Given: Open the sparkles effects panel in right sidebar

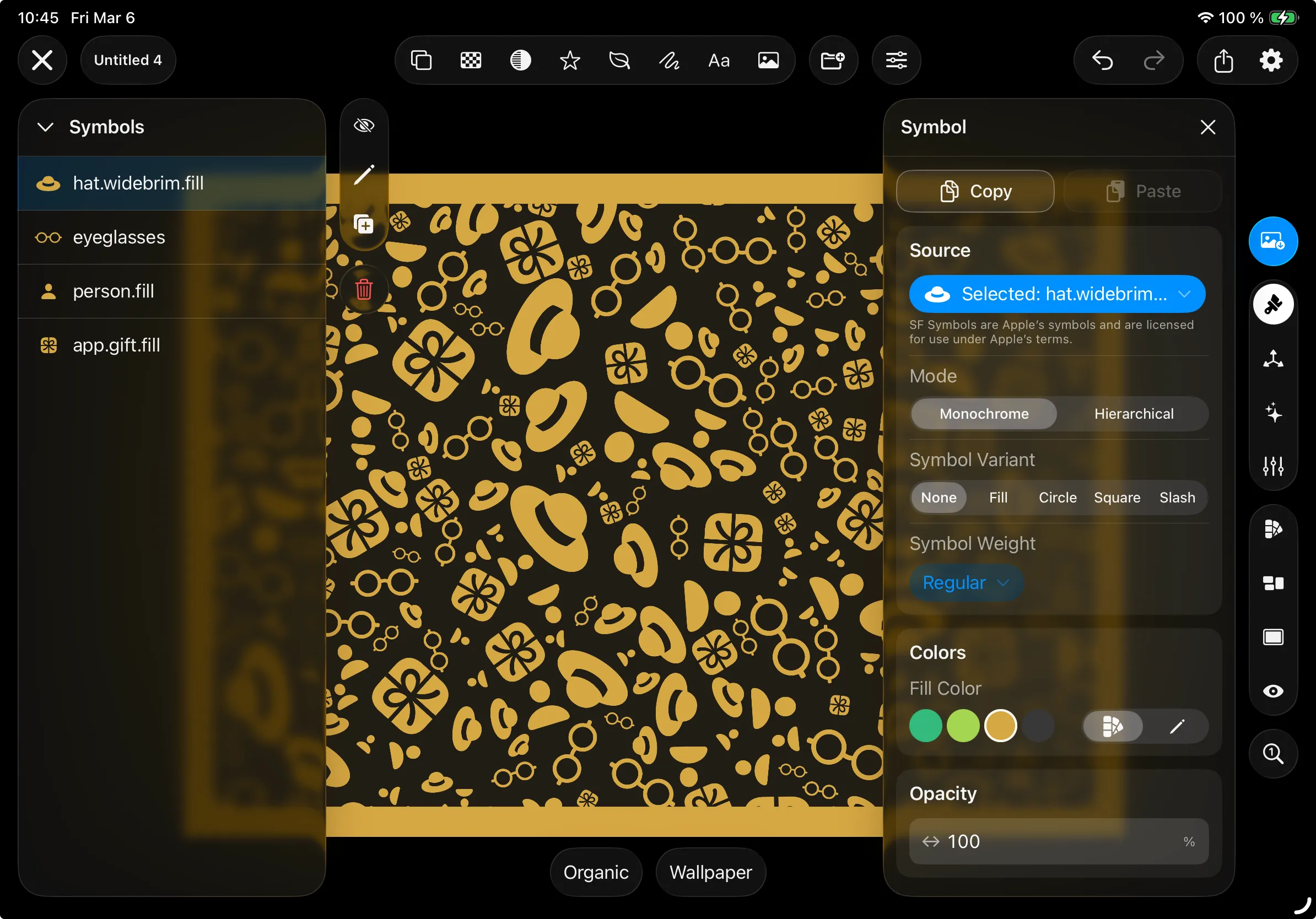Looking at the screenshot, I should click(x=1272, y=412).
